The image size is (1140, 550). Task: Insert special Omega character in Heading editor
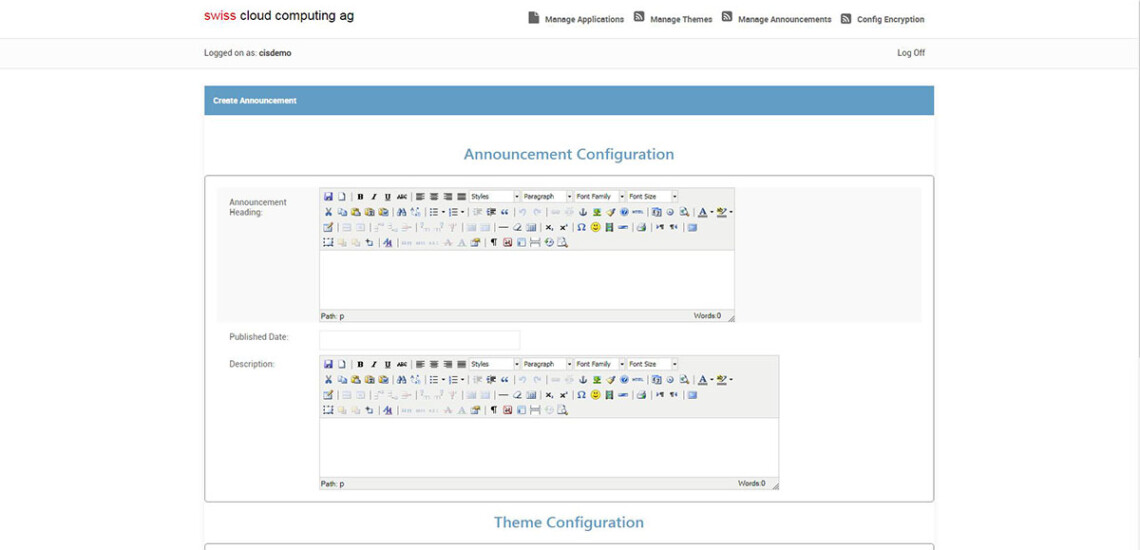(581, 228)
